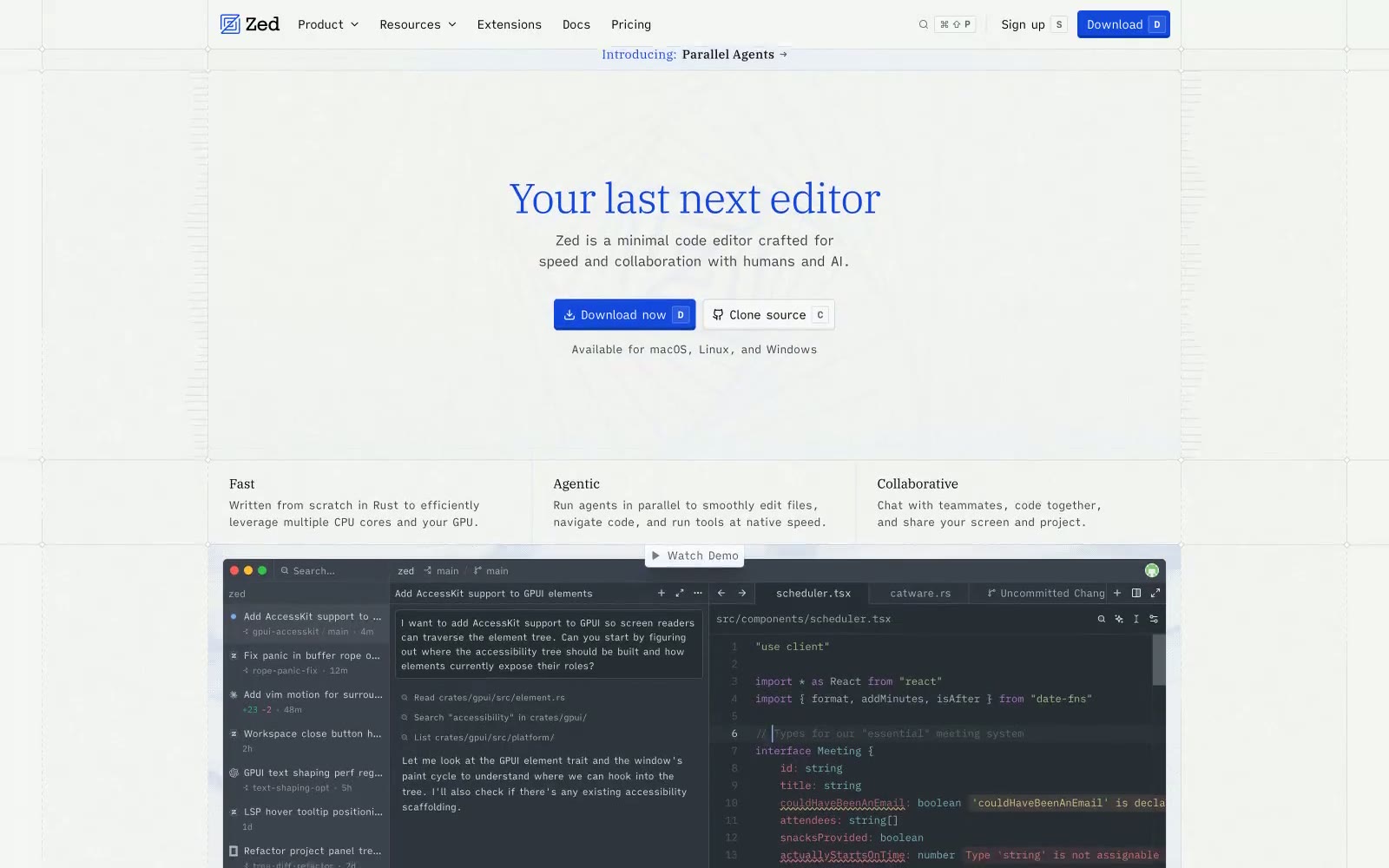The image size is (1389, 868).
Task: Click the editor vertical scrollbar thumb
Action: point(1159,660)
